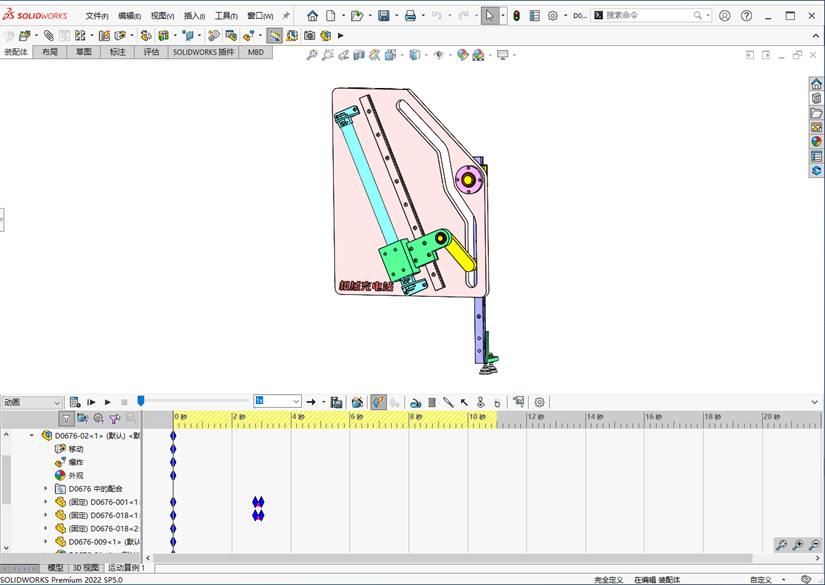Open the 文件 menu
This screenshot has width=825, height=585.
(x=97, y=16)
